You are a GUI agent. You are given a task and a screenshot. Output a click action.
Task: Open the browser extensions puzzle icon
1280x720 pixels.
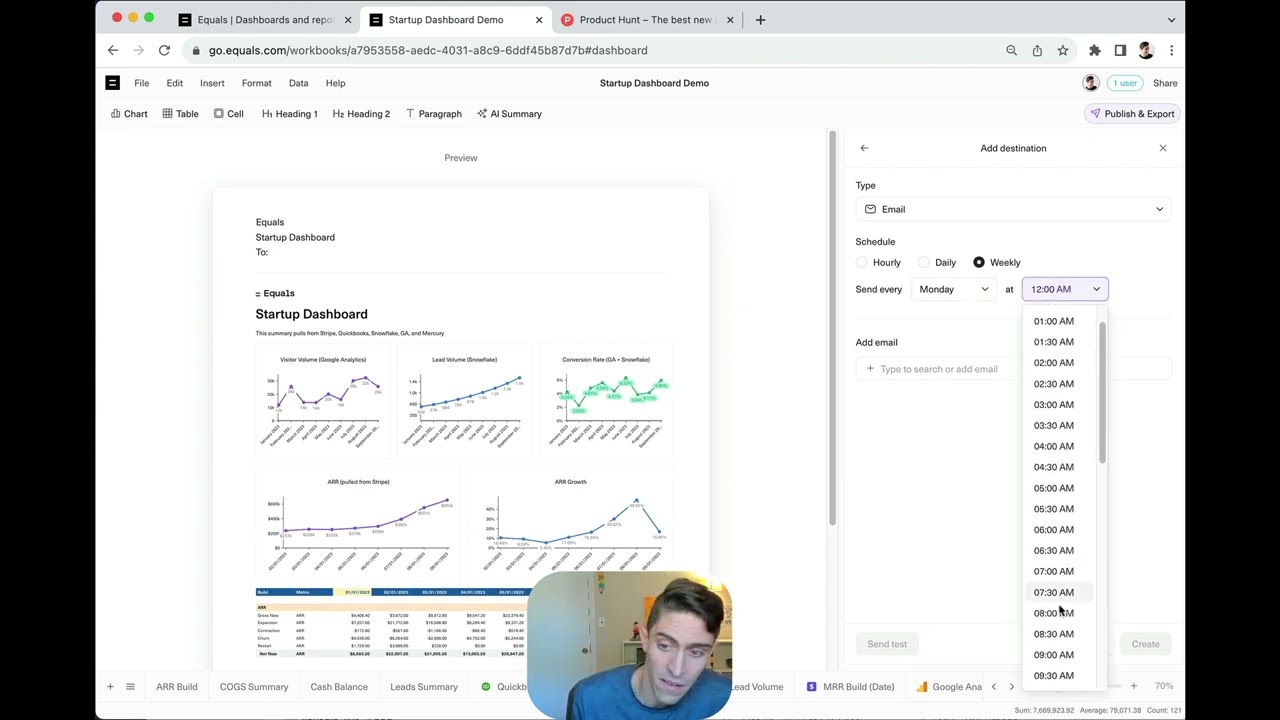pyautogui.click(x=1095, y=50)
